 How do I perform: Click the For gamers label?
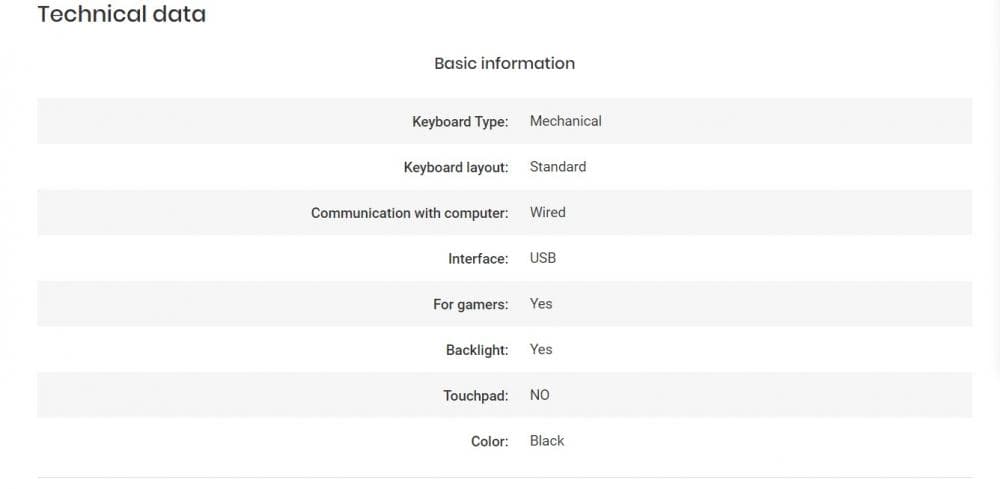click(470, 304)
